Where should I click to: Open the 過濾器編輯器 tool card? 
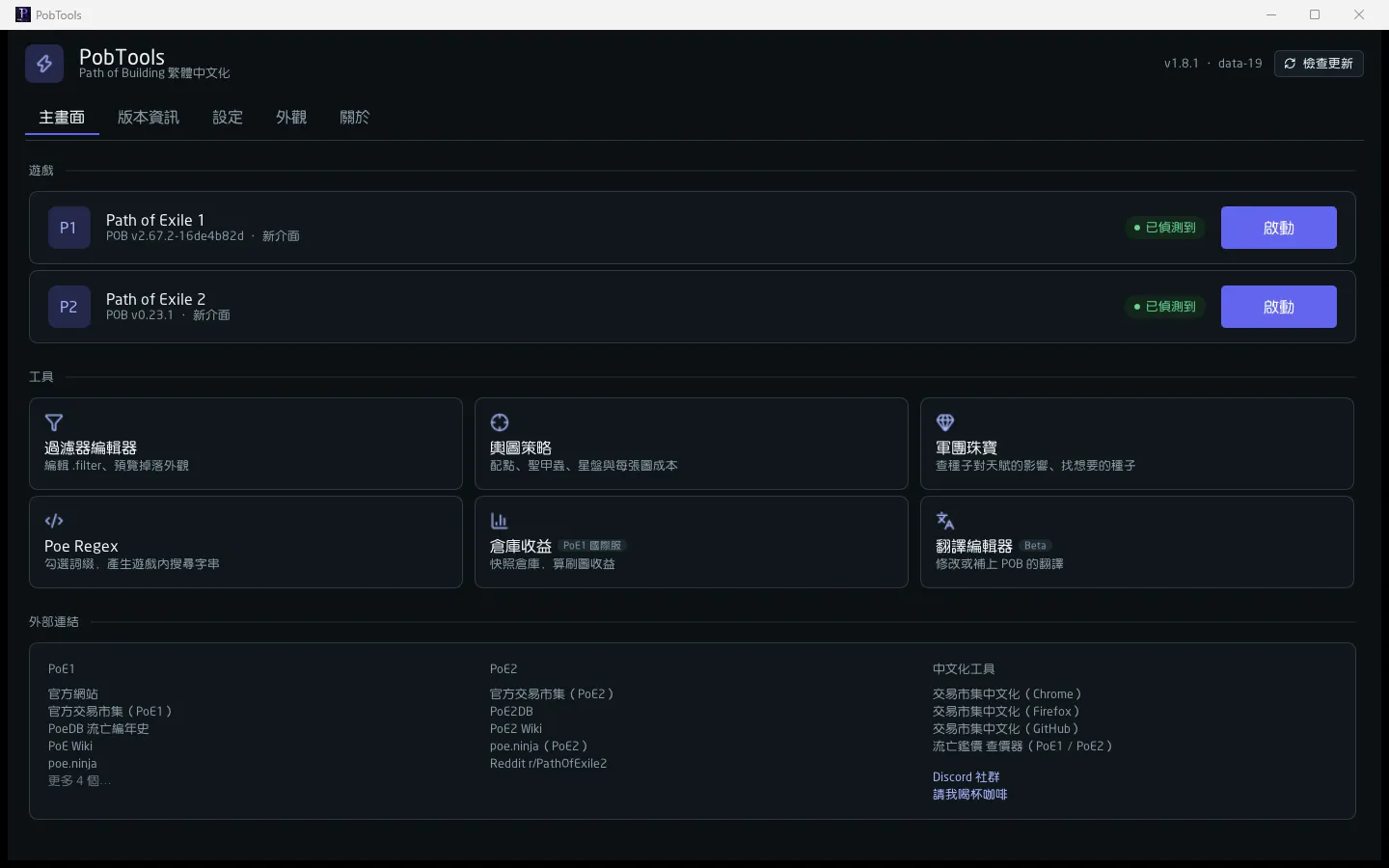coord(246,444)
